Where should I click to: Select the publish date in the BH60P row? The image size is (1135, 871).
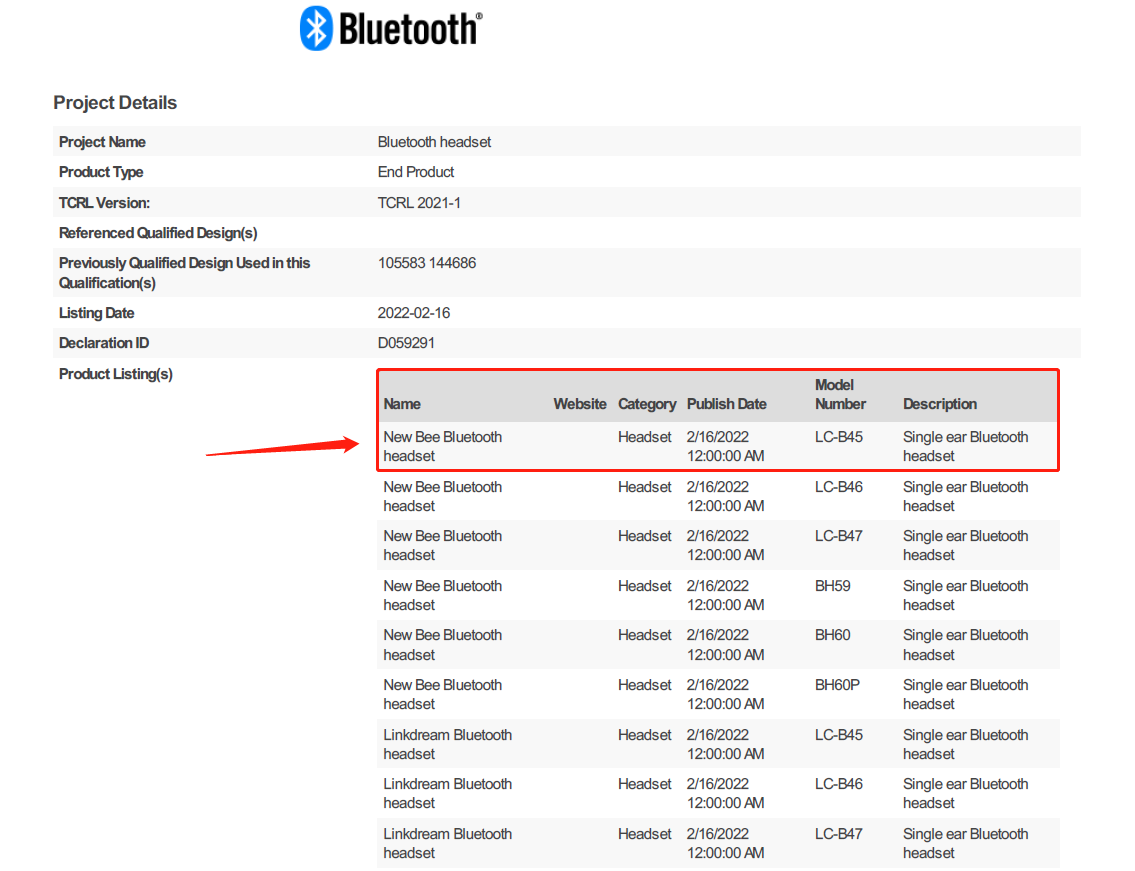coord(725,695)
